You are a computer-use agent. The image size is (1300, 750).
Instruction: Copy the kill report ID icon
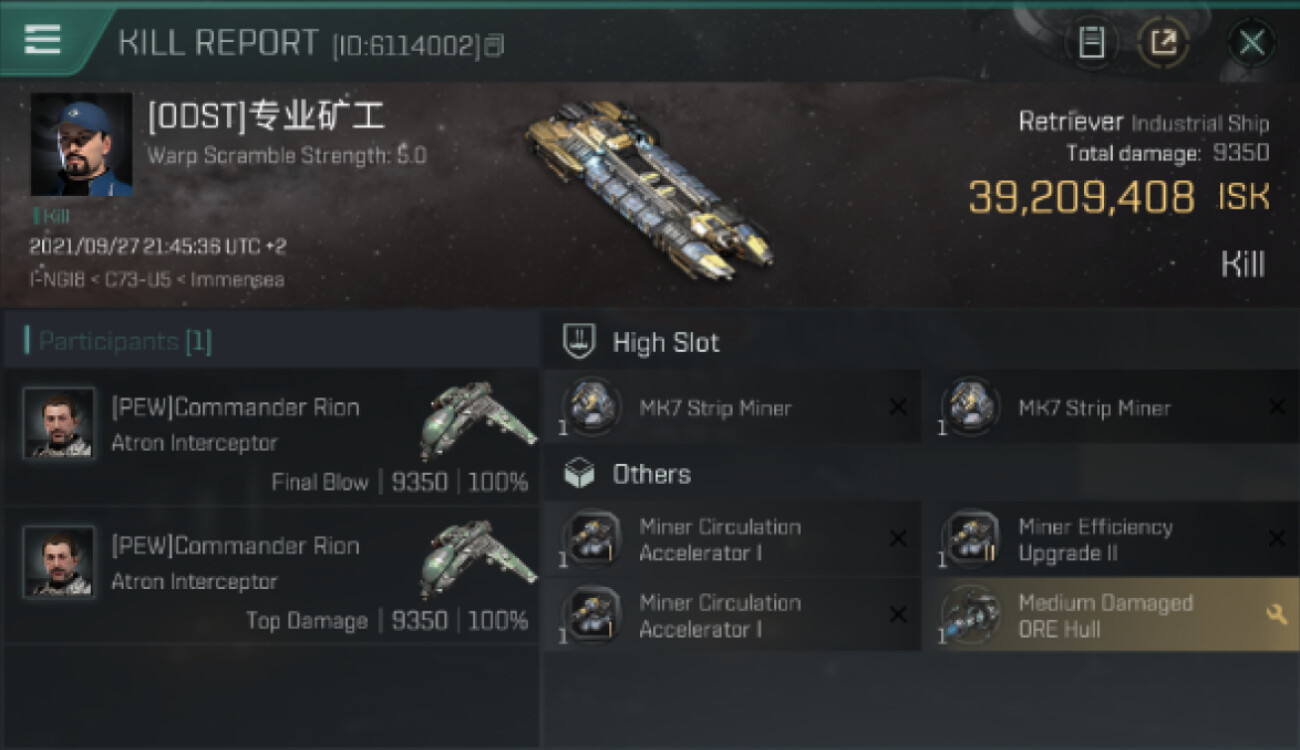[495, 45]
